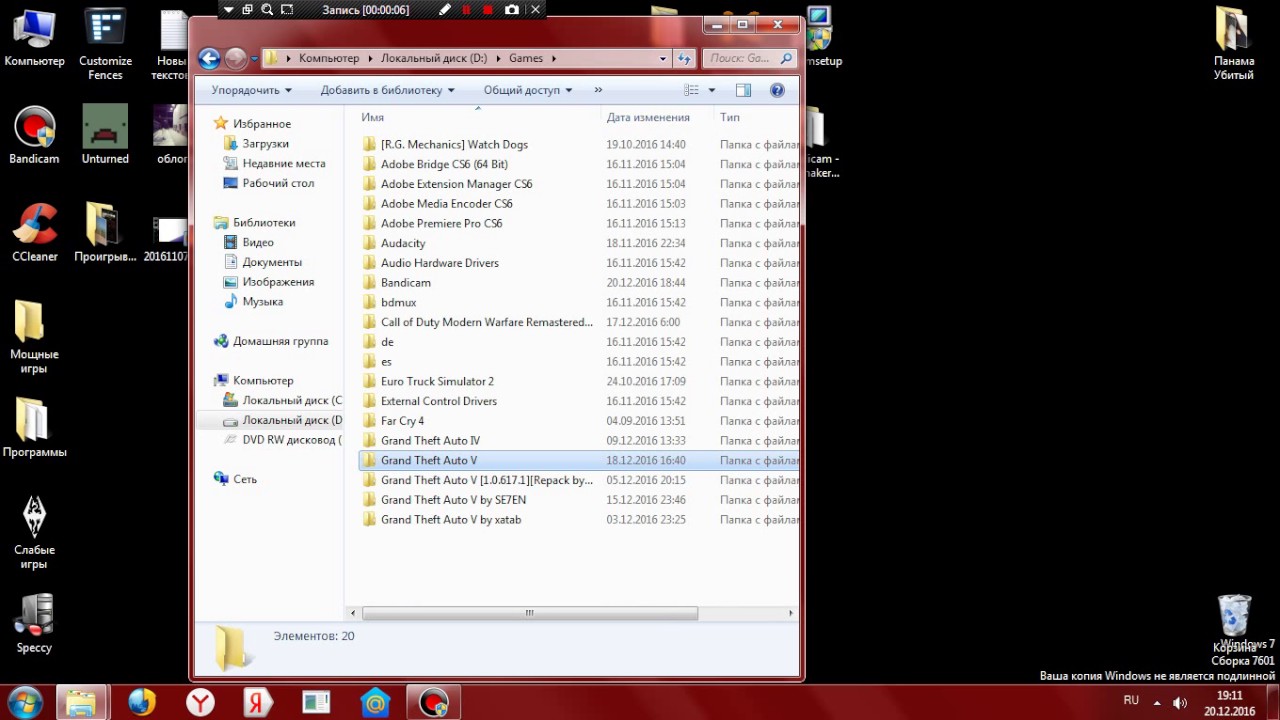Select the Grand Theft Auto IV folder
The image size is (1280, 720).
point(430,440)
